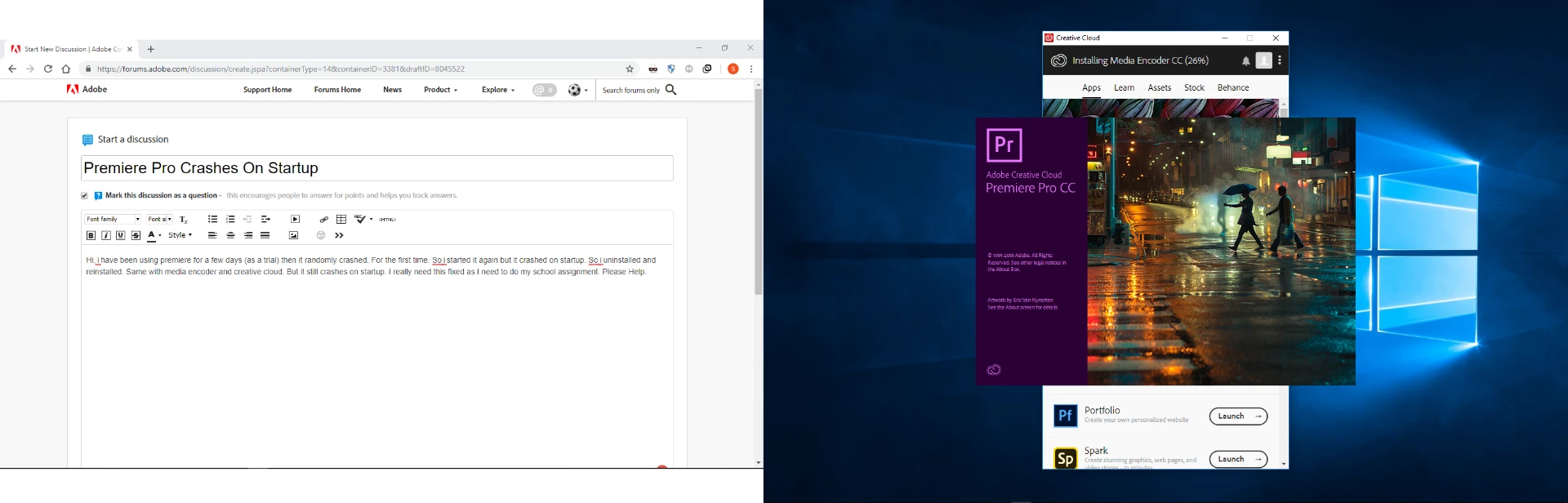This screenshot has width=1568, height=503.
Task: Go back with the browser back arrow
Action: 12,69
